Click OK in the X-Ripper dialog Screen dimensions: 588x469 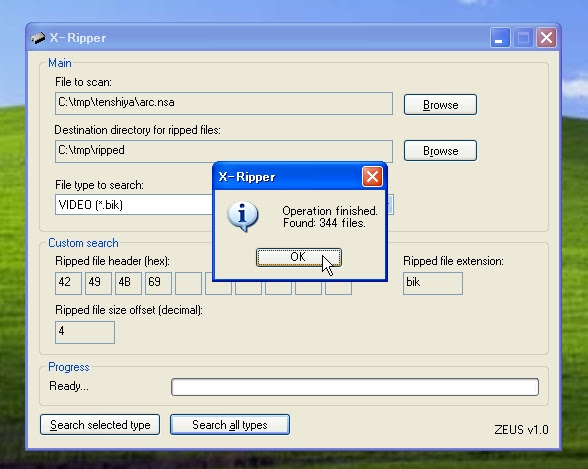click(x=298, y=257)
